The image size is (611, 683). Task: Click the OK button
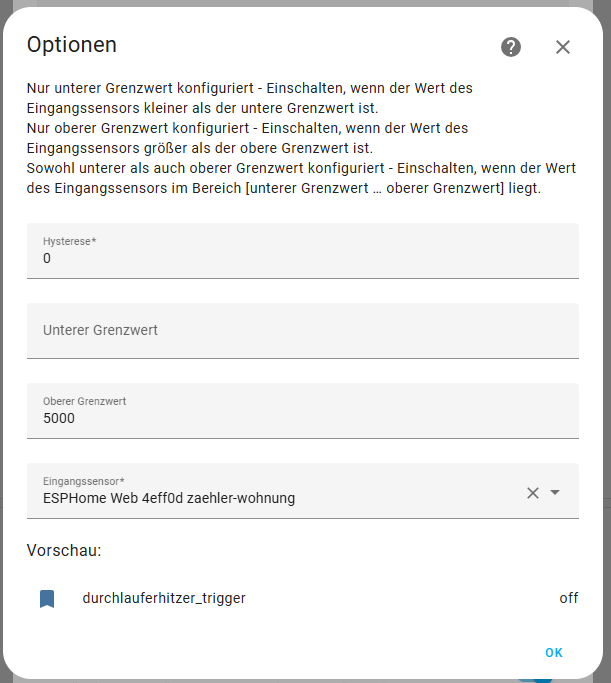(554, 653)
